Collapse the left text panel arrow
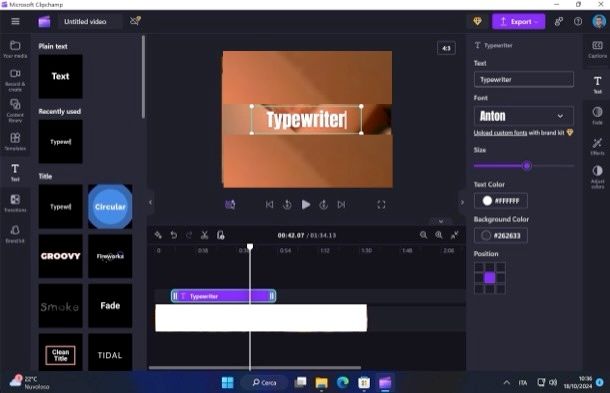This screenshot has height=393, width=610. pos(150,202)
